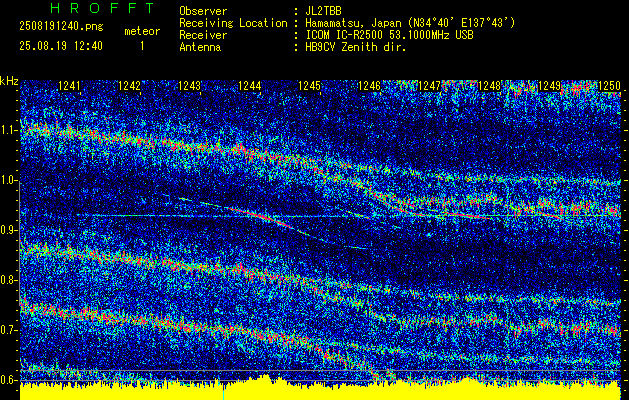The image size is (629, 400).
Task: Click the 1242 time marker
Action: tap(130, 86)
